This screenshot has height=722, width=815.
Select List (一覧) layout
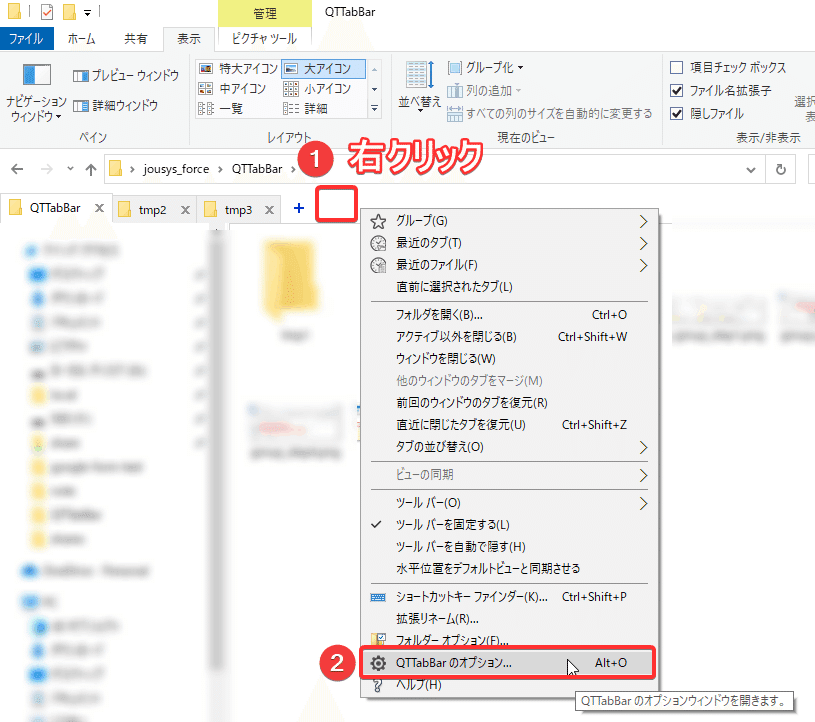(221, 108)
